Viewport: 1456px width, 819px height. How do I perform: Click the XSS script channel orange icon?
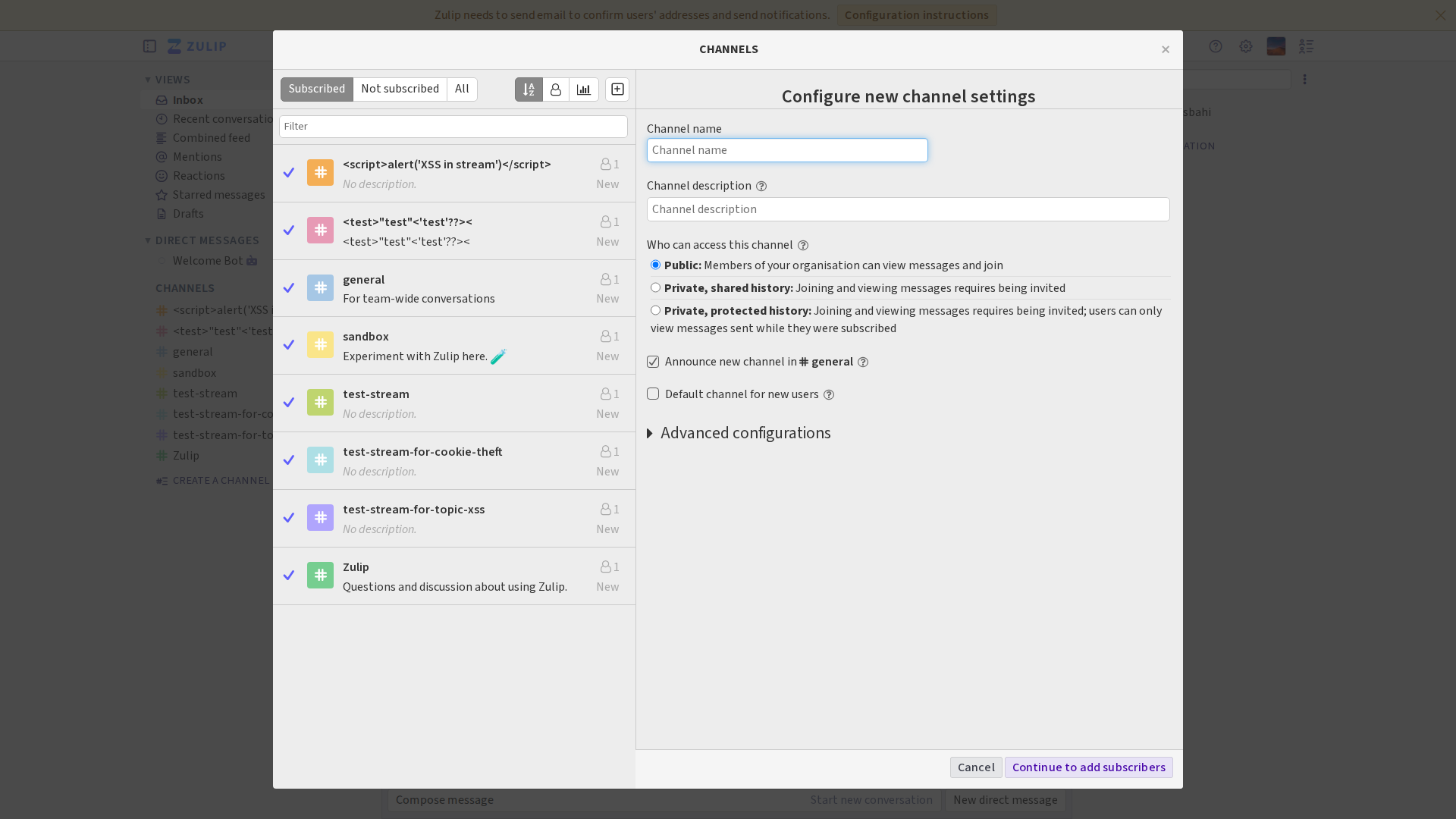[320, 173]
